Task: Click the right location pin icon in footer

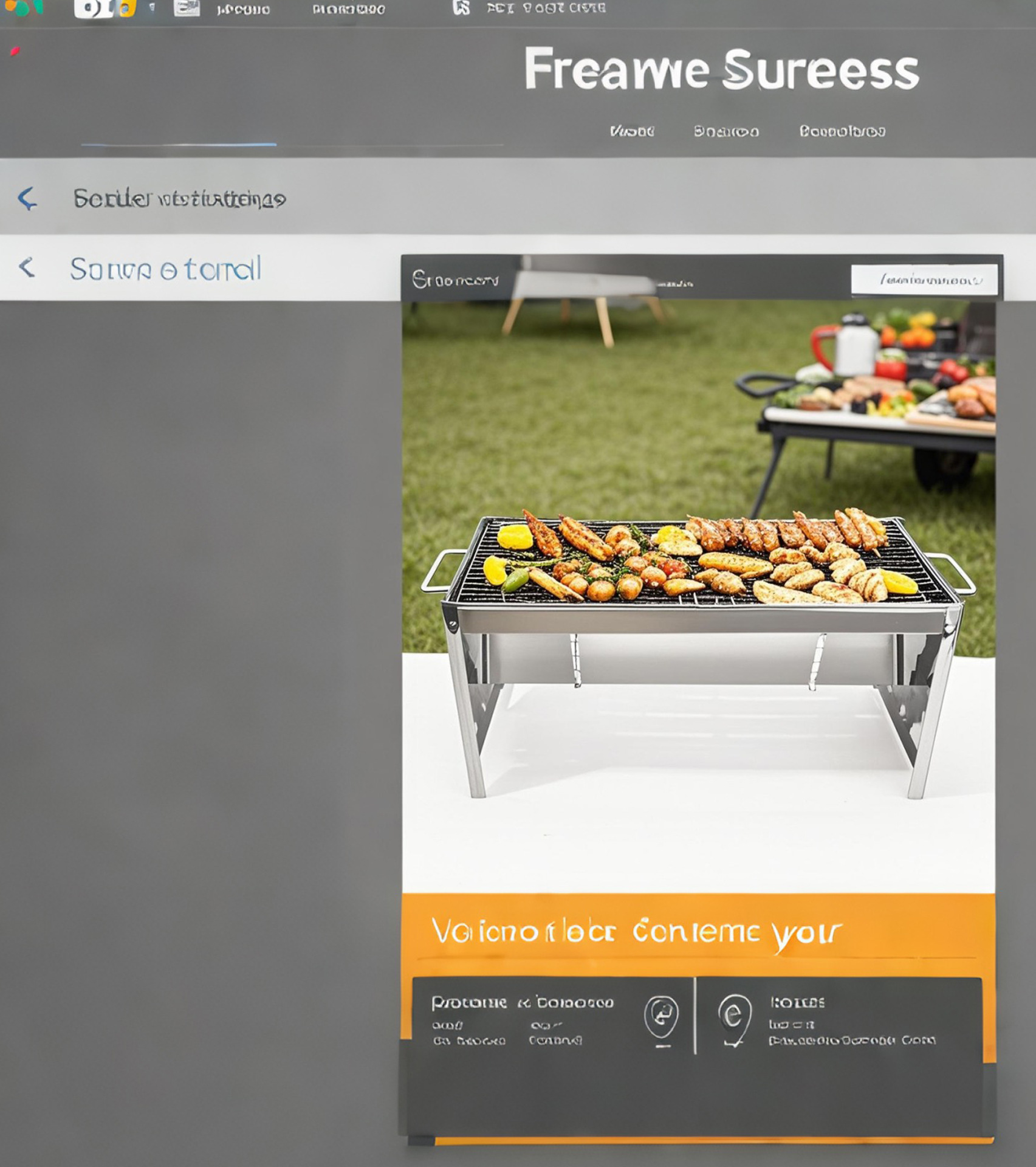Action: (x=735, y=1017)
